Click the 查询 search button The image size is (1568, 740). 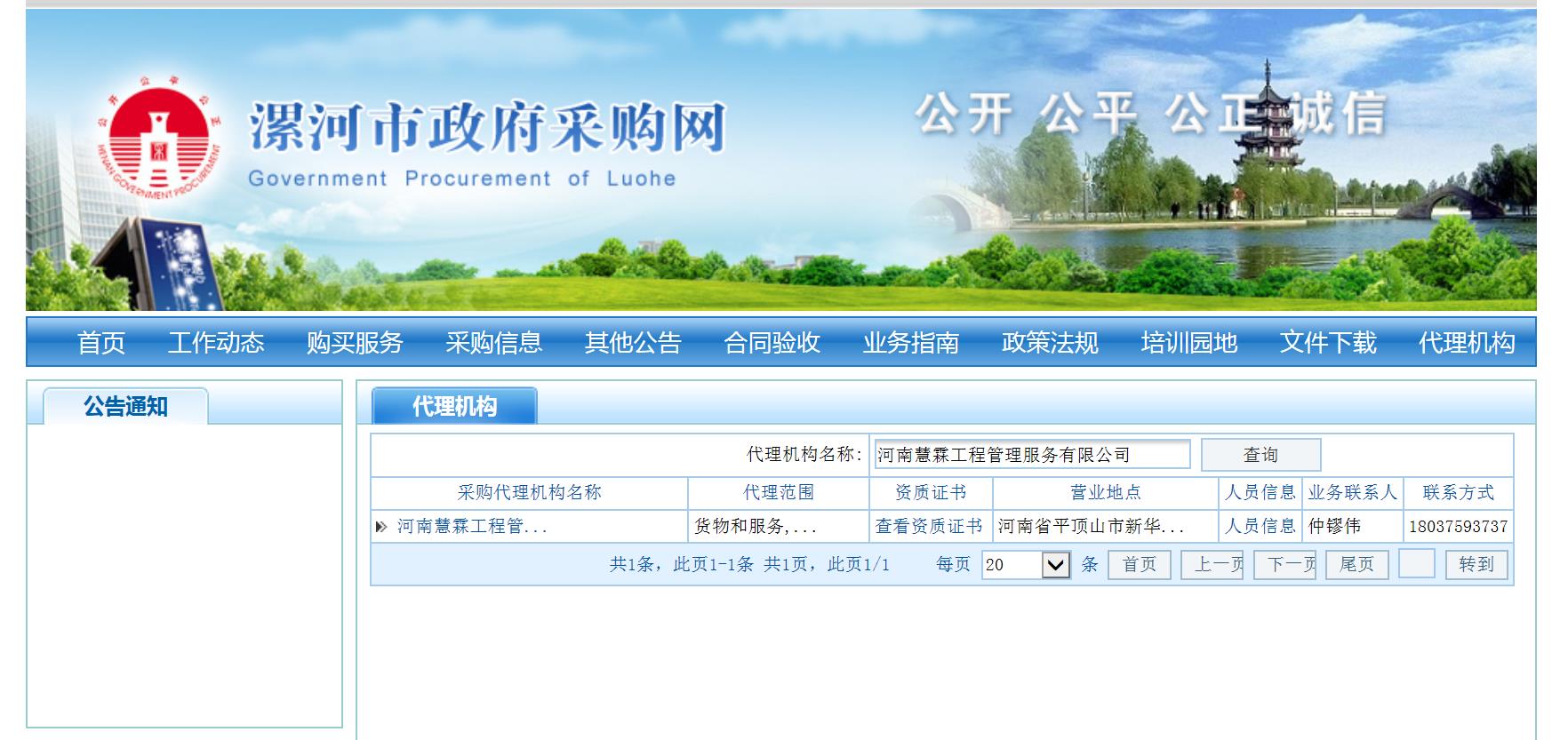click(1260, 455)
